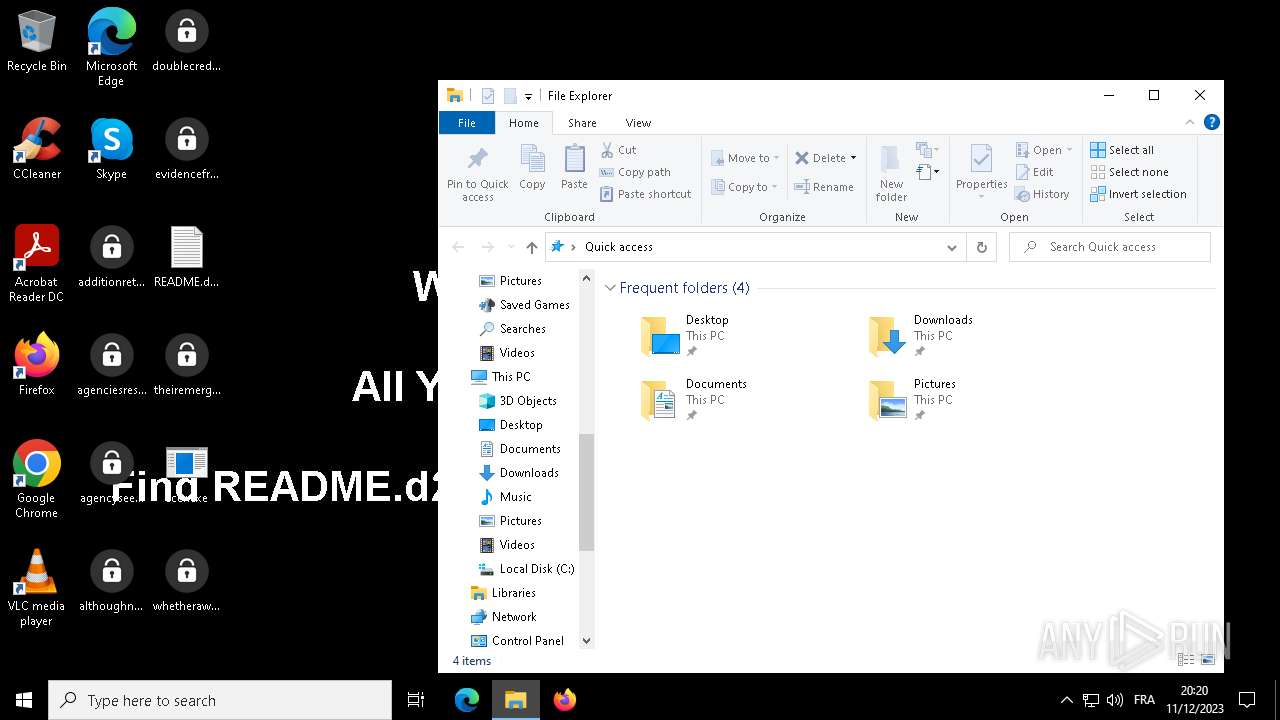Click Copy path in ribbon
This screenshot has width=1280, height=720.
(x=635, y=172)
